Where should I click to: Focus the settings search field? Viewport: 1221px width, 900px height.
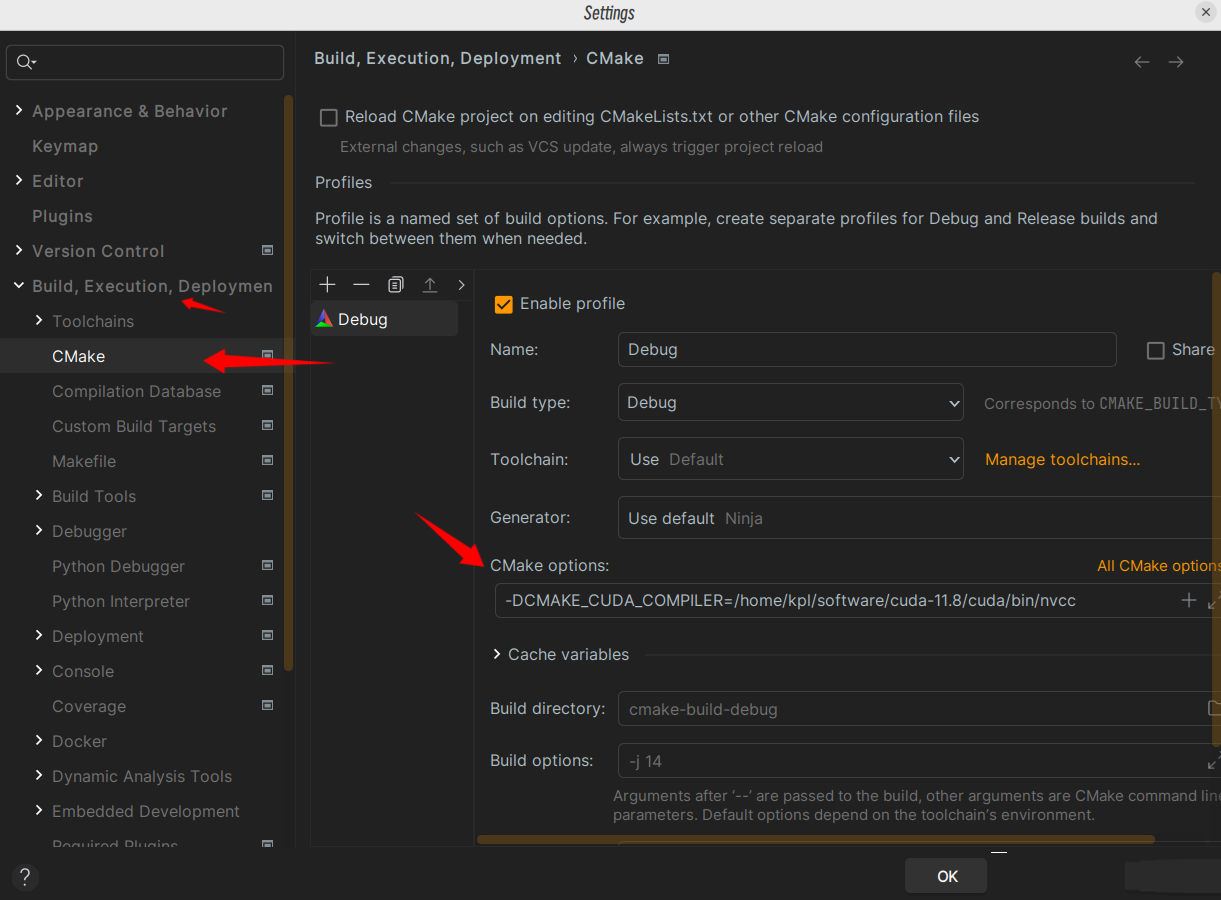click(146, 62)
